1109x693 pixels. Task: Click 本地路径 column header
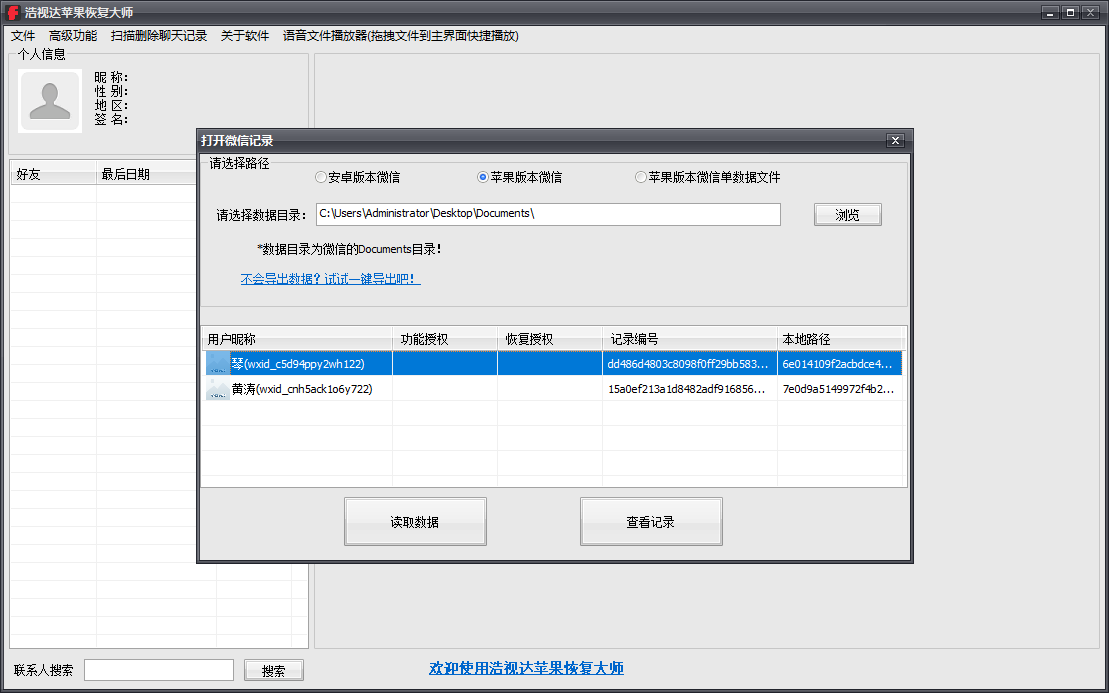coord(840,339)
